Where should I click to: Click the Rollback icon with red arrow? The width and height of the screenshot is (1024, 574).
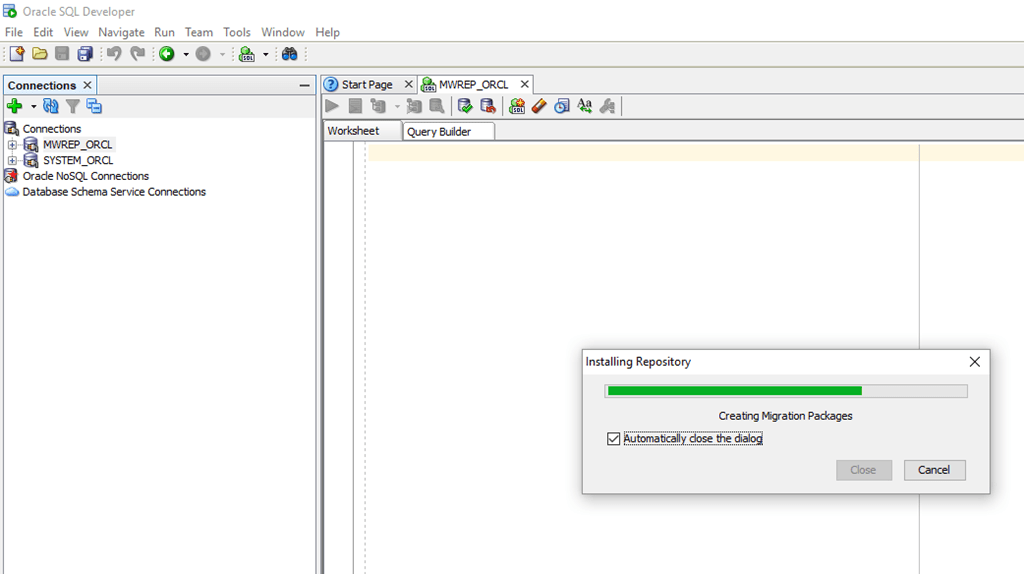pos(488,106)
